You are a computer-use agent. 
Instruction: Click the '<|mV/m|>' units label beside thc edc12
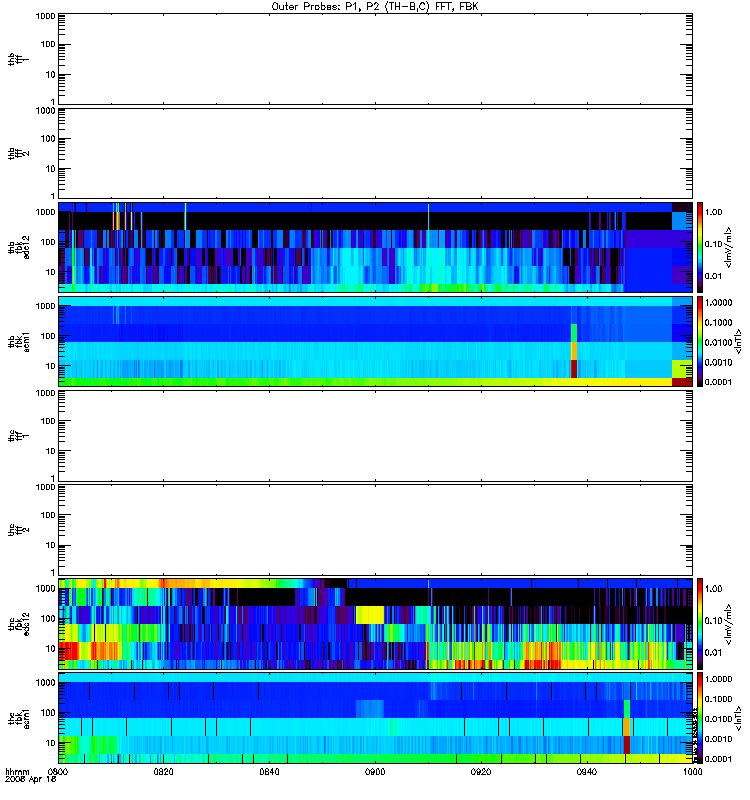[729, 624]
